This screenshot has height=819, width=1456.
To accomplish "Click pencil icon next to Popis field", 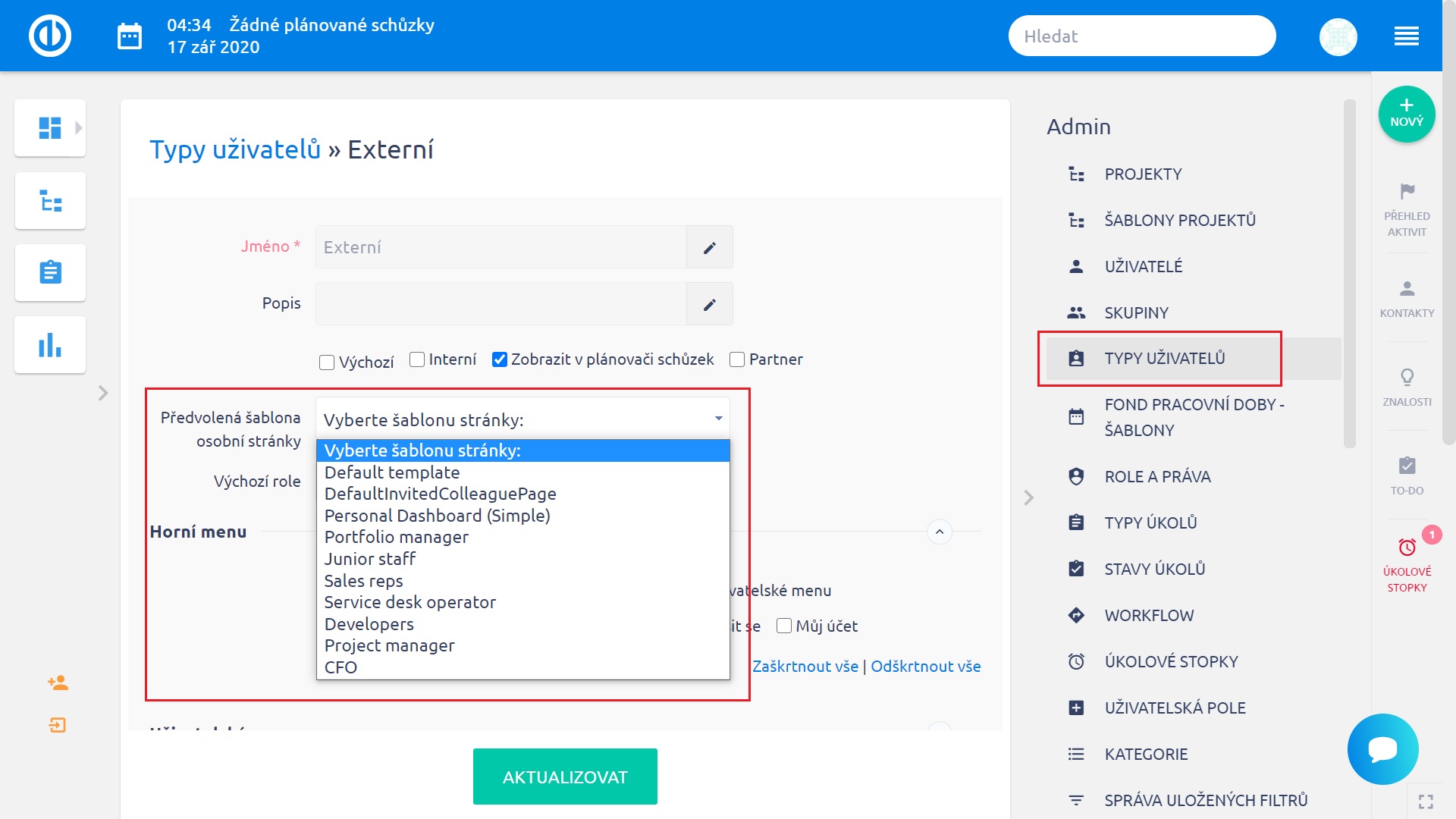I will tap(709, 304).
